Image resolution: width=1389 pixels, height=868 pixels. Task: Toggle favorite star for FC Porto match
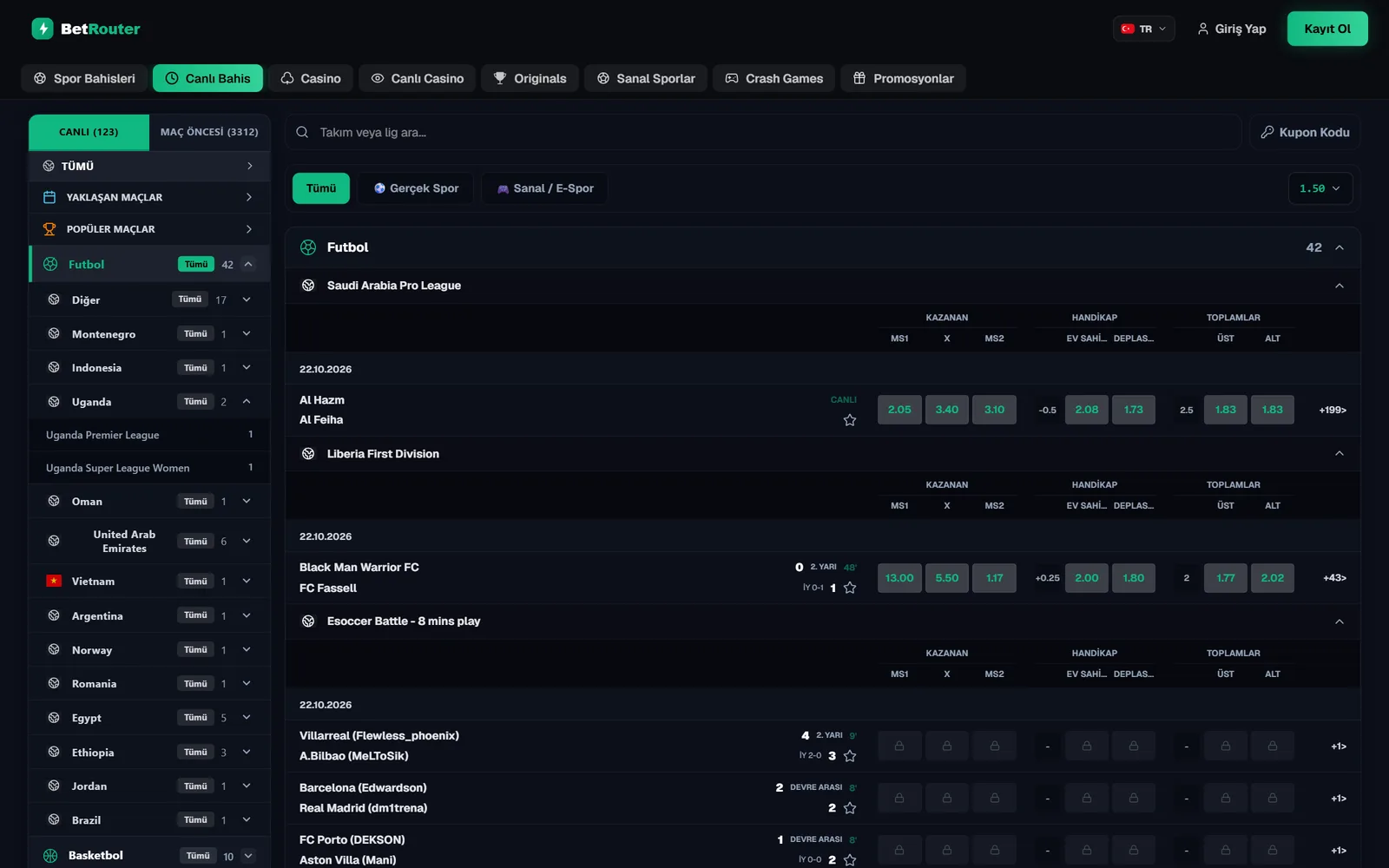tap(850, 860)
